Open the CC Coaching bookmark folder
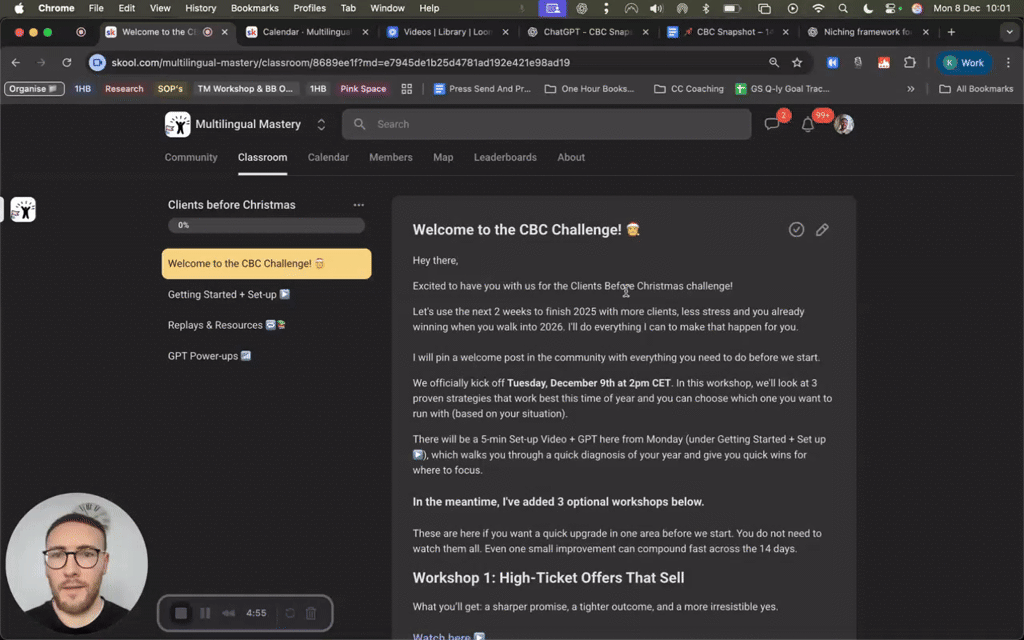 pyautogui.click(x=689, y=89)
